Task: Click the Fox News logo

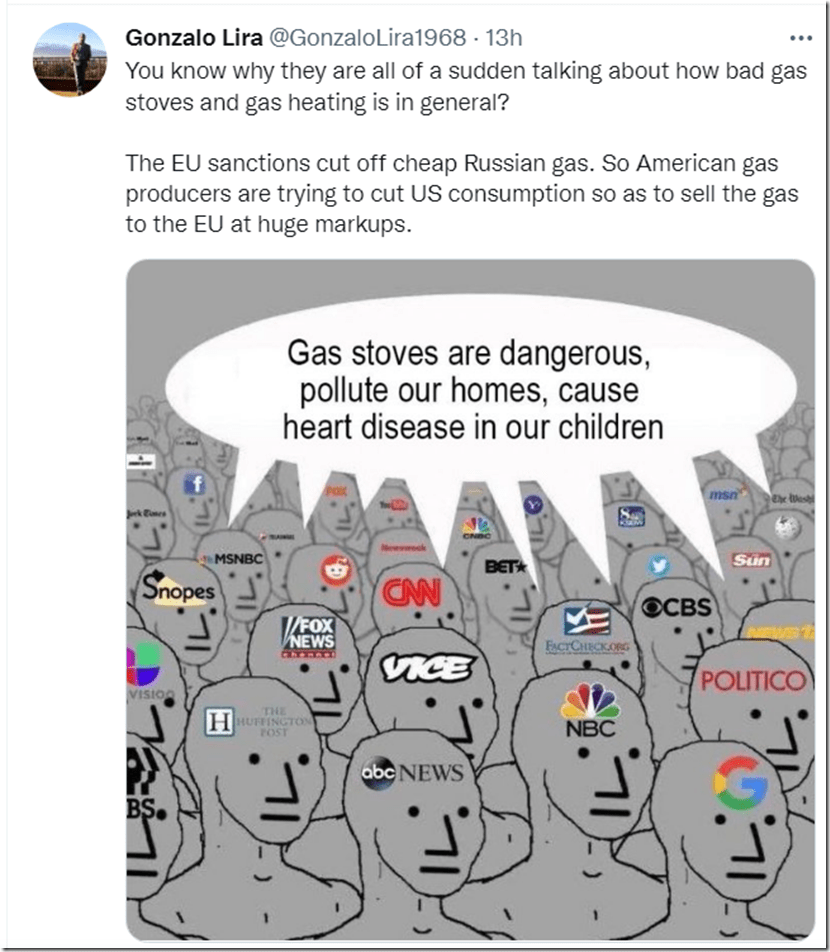Action: [x=308, y=637]
